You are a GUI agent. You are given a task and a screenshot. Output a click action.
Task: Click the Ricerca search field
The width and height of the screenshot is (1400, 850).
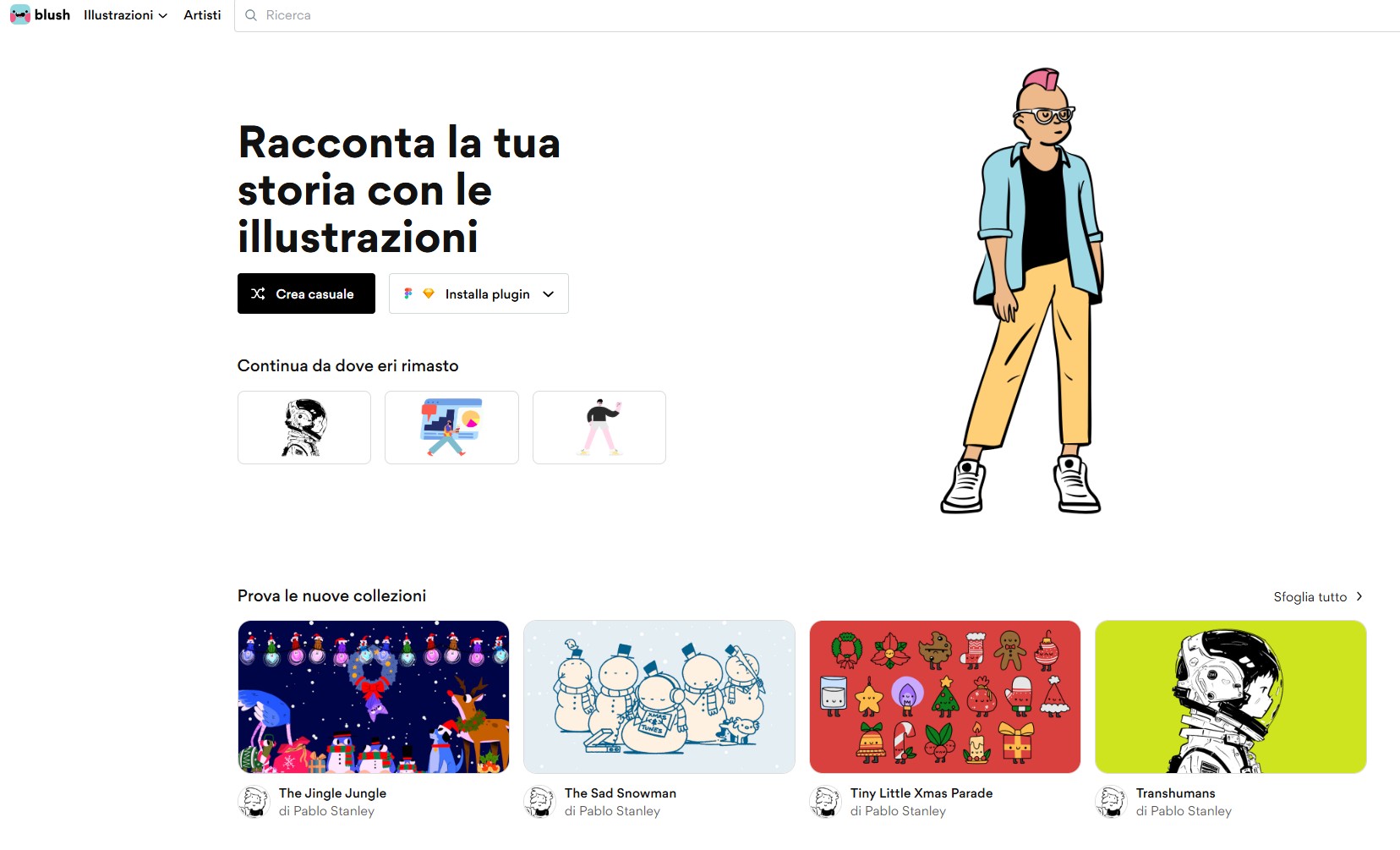(816, 15)
